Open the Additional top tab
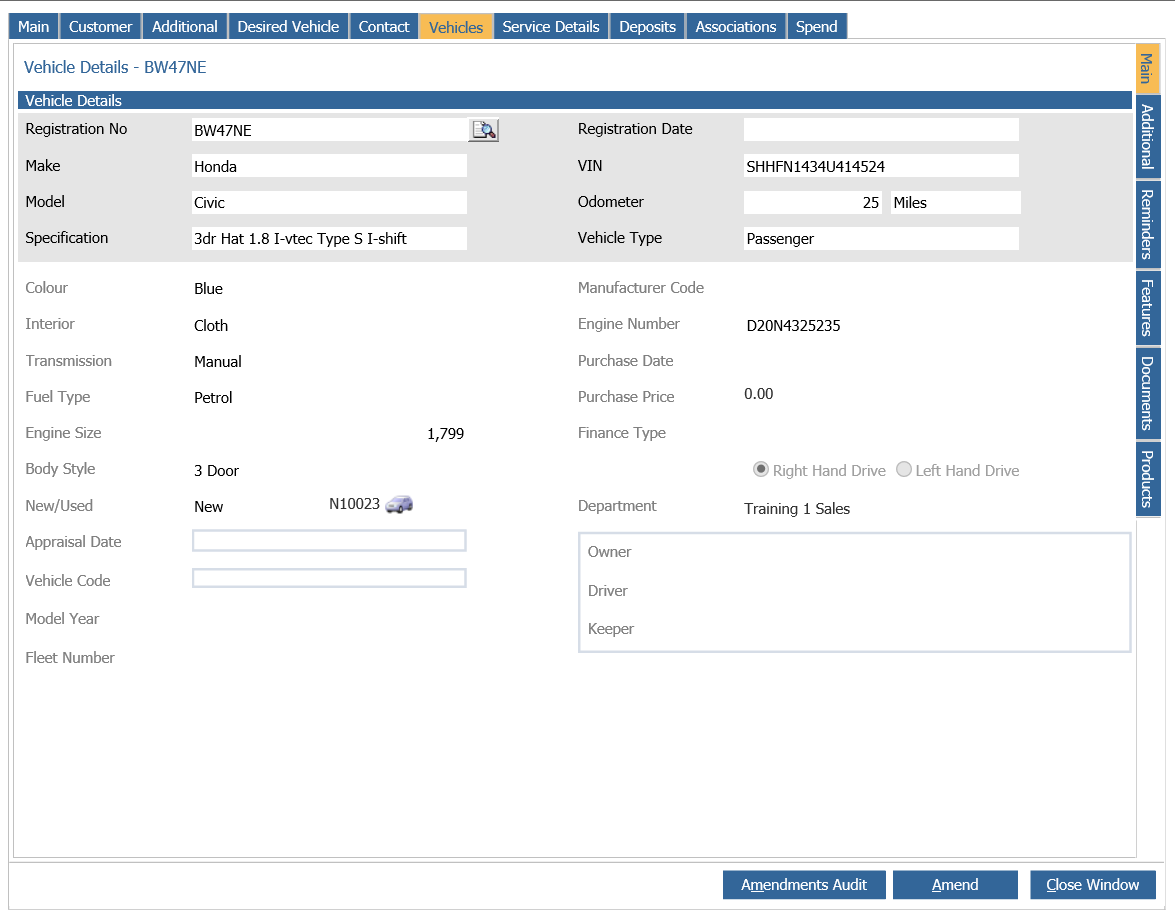Screen dimensions: 1175x910 pyautogui.click(x=184, y=26)
